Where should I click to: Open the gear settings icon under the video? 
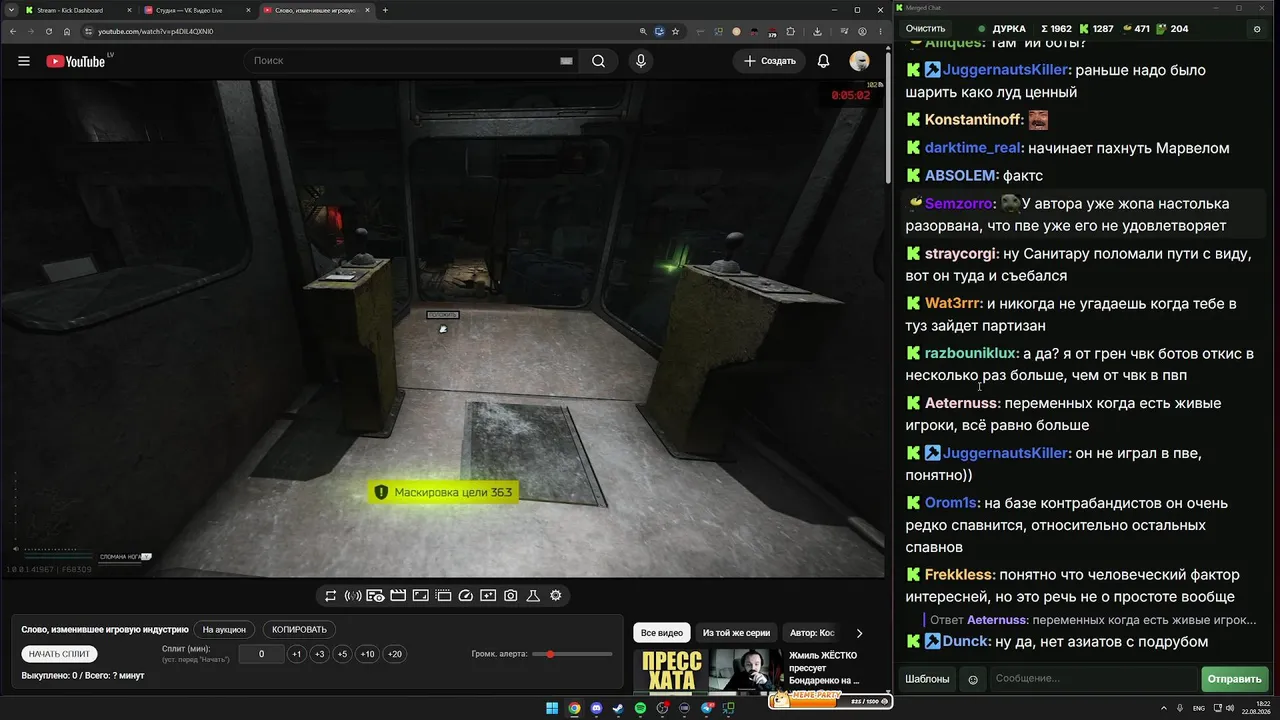coord(556,596)
